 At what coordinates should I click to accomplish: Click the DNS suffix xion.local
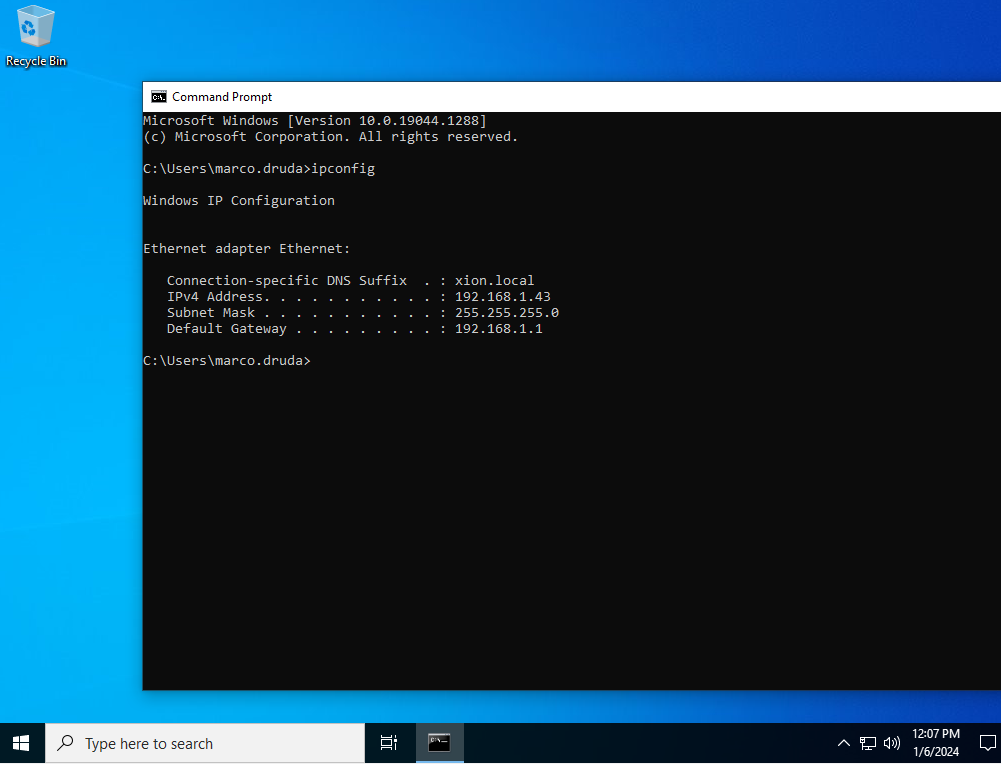coord(494,281)
